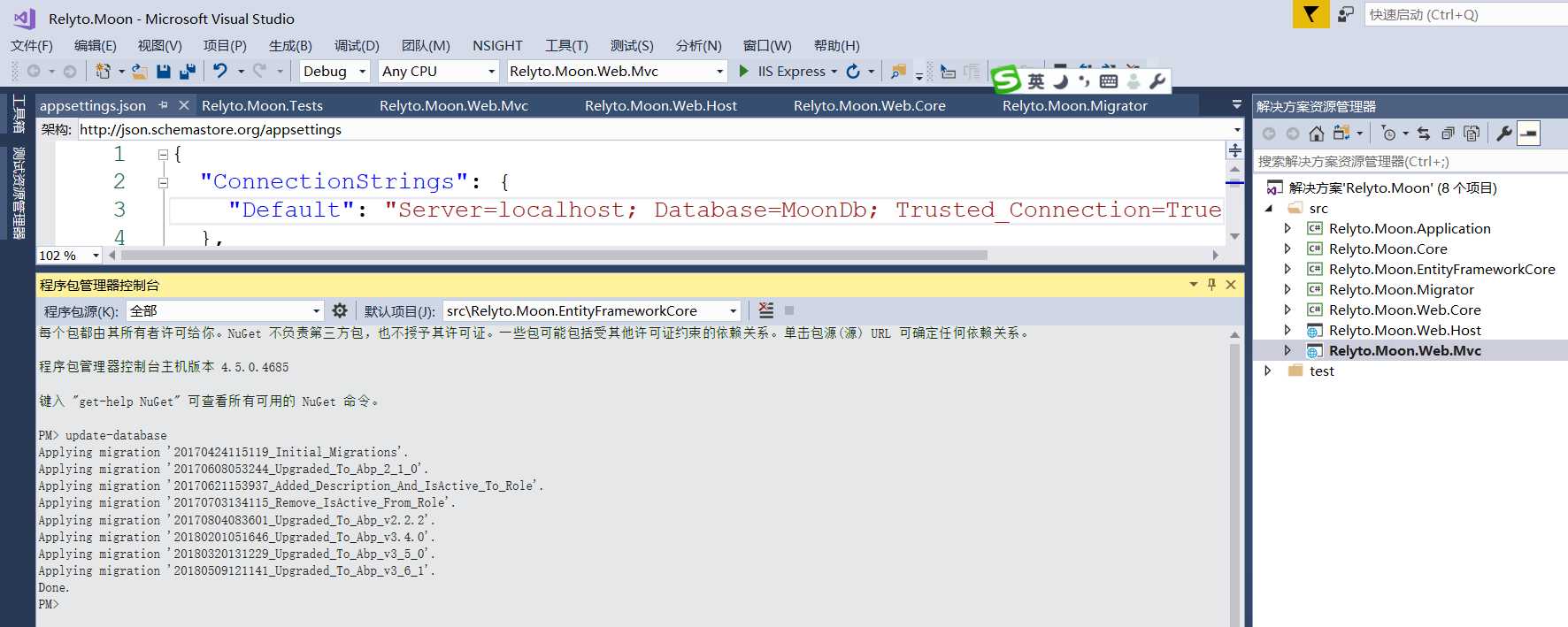Open the schema URL dropdown arrow
Image resolution: width=1568 pixels, height=627 pixels.
(1237, 130)
